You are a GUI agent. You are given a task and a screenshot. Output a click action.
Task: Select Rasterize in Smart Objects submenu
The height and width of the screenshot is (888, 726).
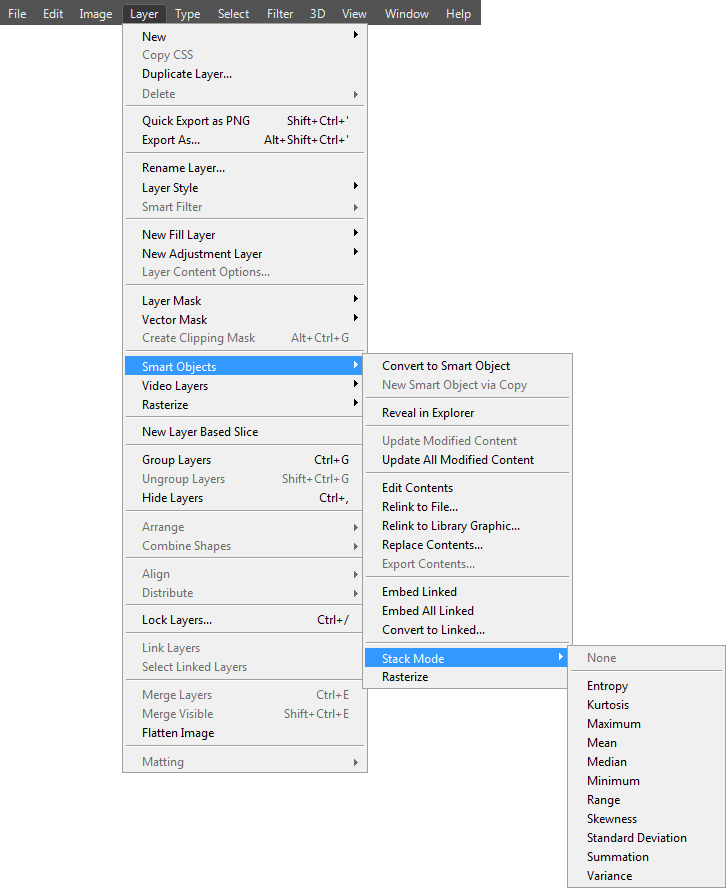click(405, 677)
